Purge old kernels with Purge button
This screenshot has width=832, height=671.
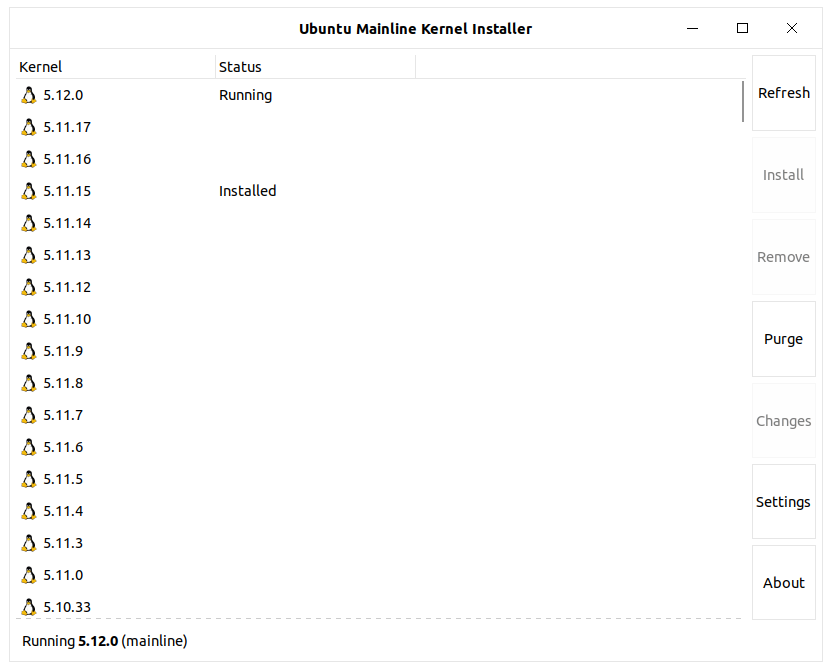coord(784,339)
